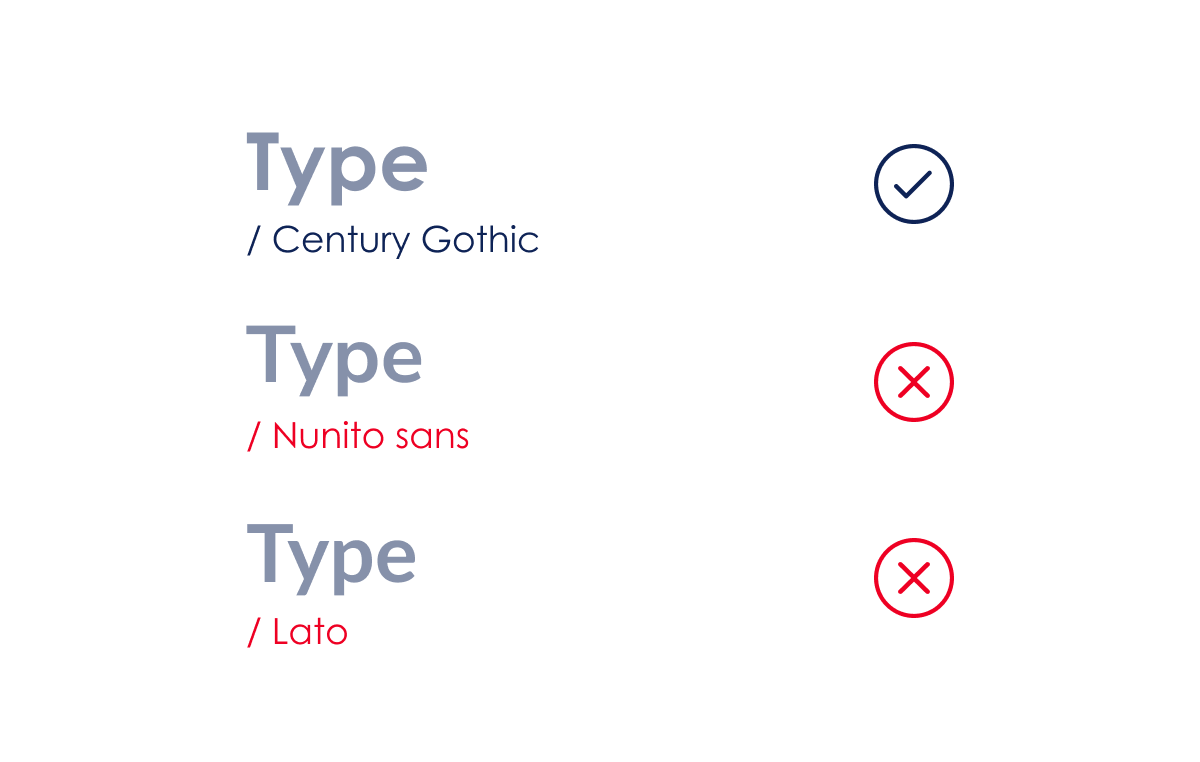Click letter T in the top Type heading
1200x762 pixels.
[266, 162]
